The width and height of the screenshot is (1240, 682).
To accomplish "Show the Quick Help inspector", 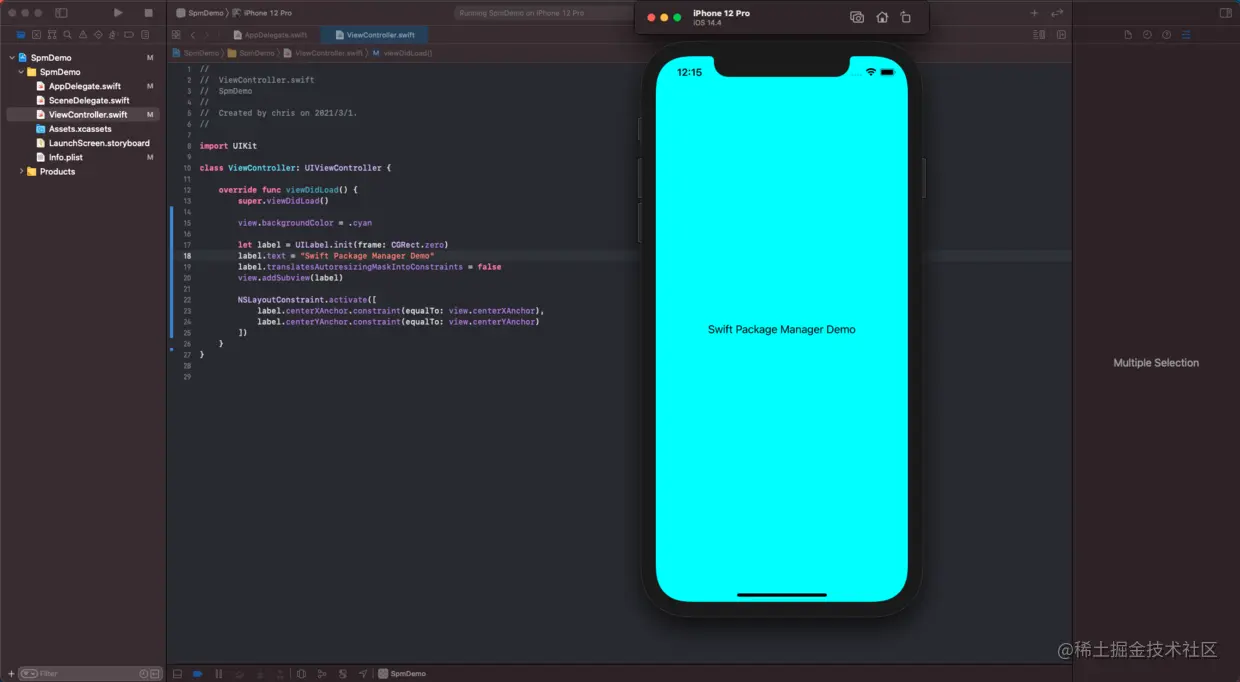I will tap(1166, 34).
